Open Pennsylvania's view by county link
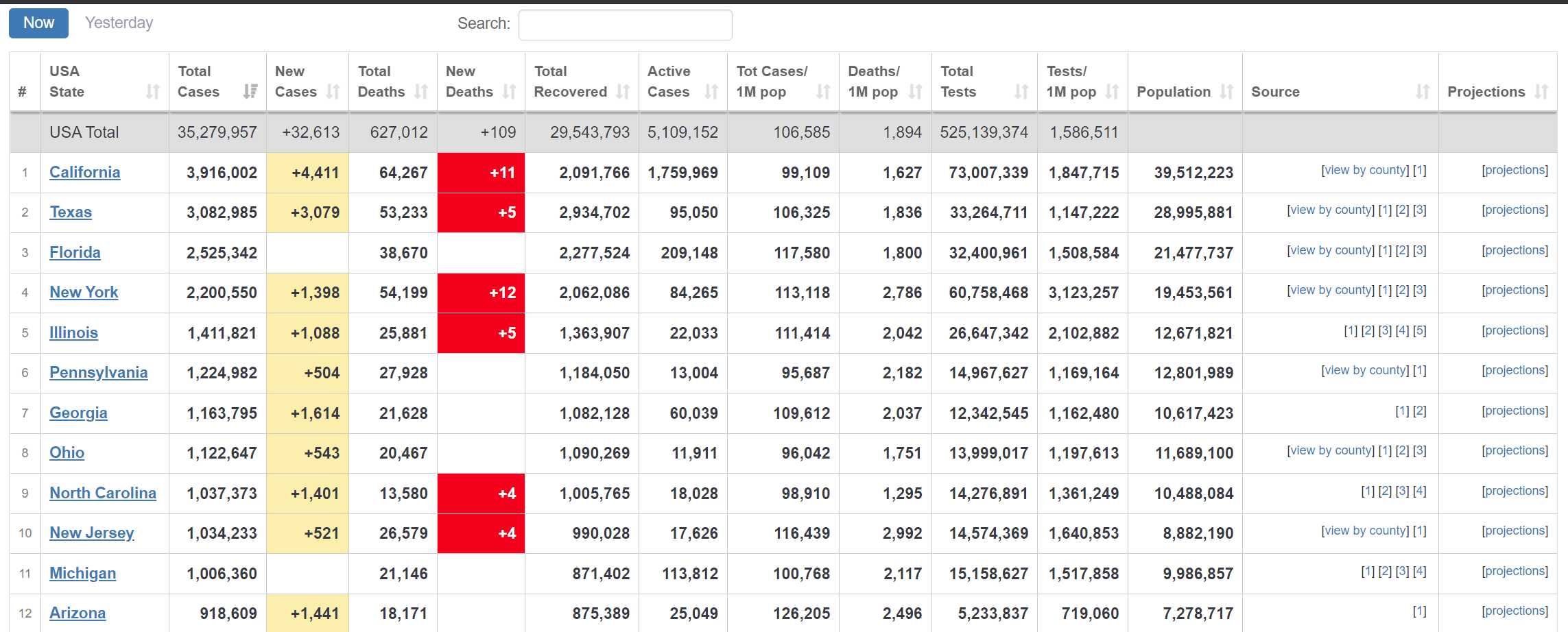The image size is (1568, 632). pyautogui.click(x=1365, y=371)
